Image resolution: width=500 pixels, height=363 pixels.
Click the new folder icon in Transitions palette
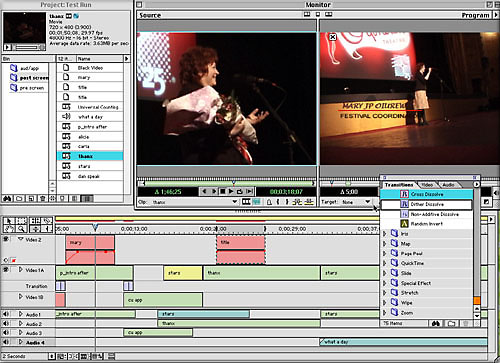tap(451, 323)
